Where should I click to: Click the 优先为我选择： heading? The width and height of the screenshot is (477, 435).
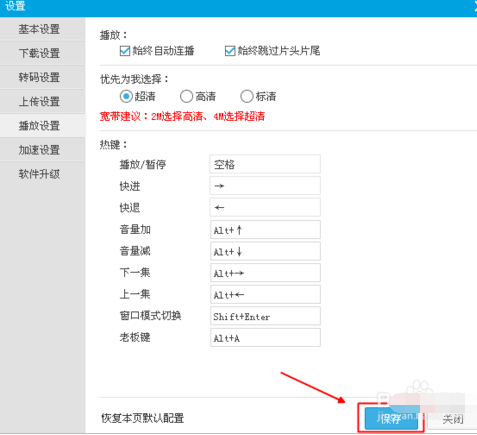point(135,79)
